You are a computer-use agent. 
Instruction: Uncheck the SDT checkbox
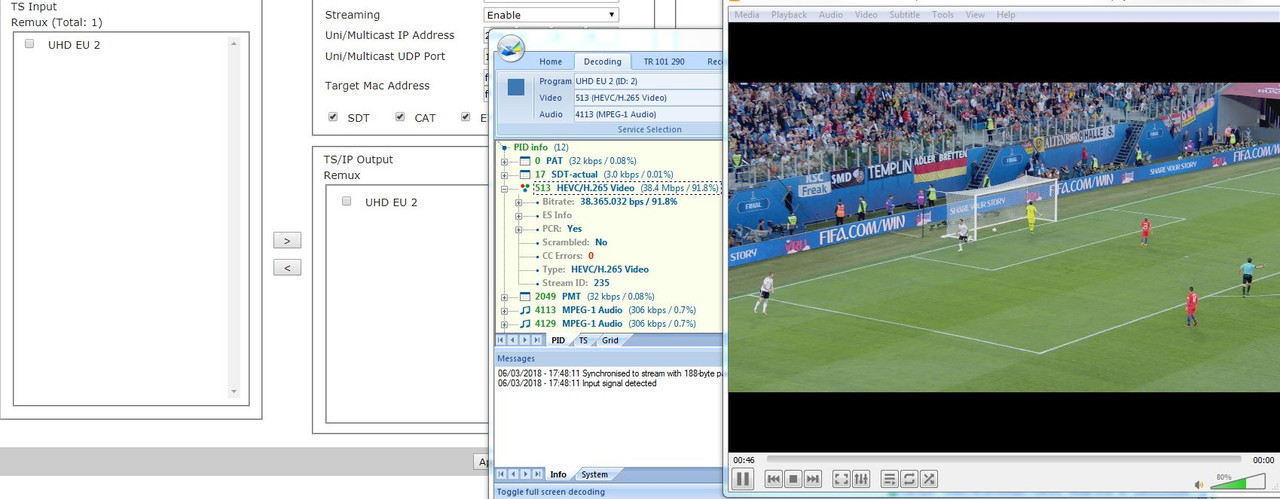333,117
